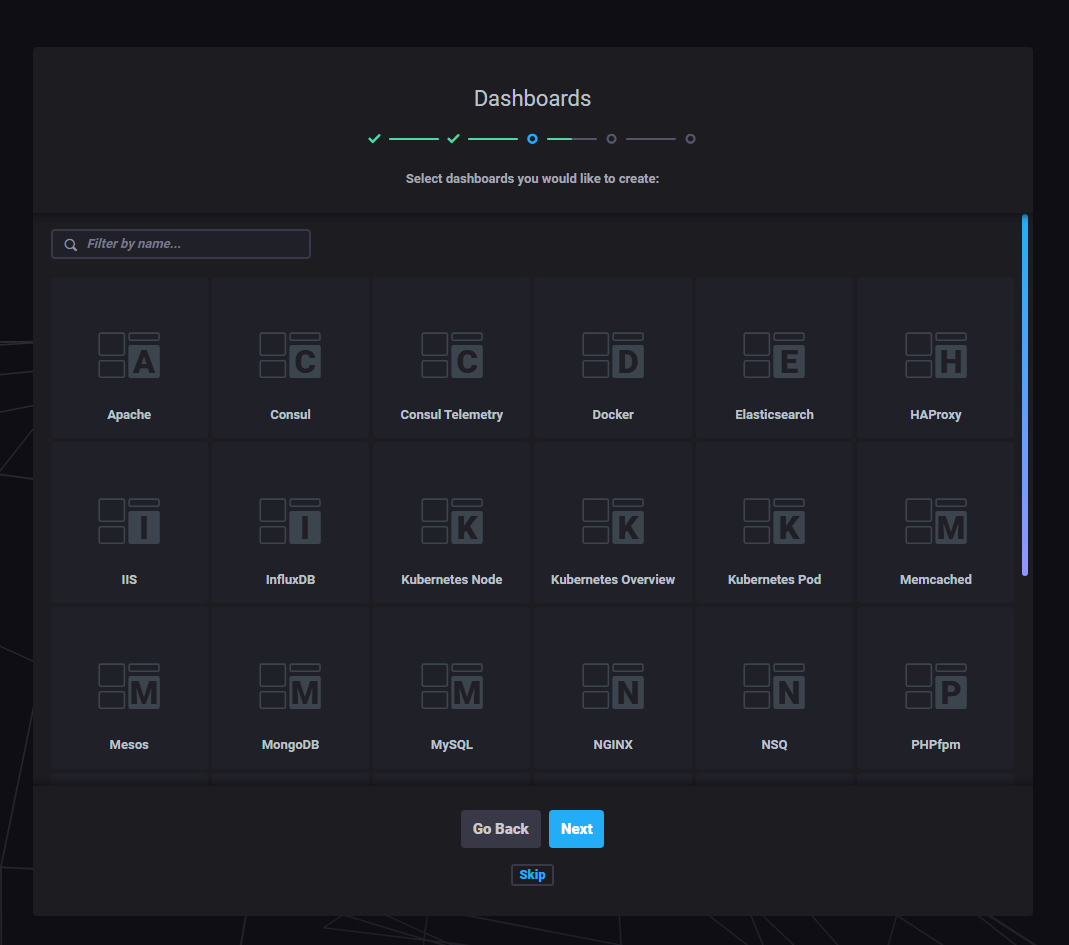Viewport: 1069px width, 945px height.
Task: Select the Mesos dashboard icon
Action: pos(129,686)
